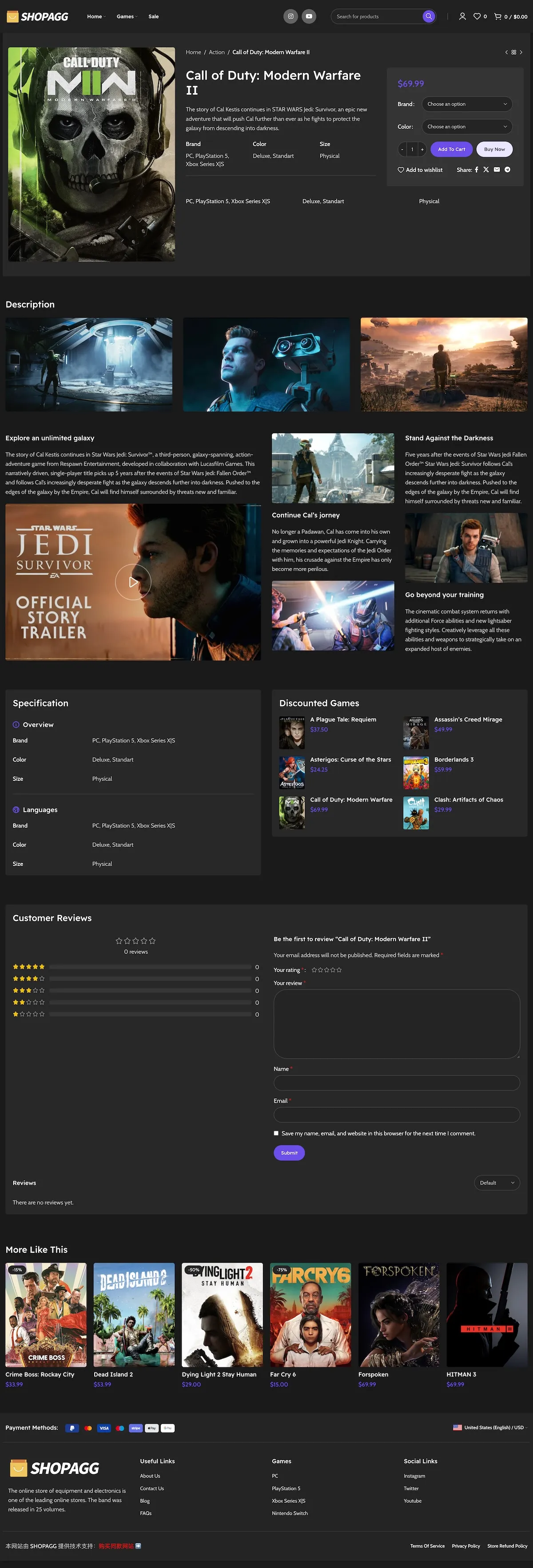The height and width of the screenshot is (1568, 533).
Task: Open the Instagram icon in header
Action: pyautogui.click(x=290, y=16)
